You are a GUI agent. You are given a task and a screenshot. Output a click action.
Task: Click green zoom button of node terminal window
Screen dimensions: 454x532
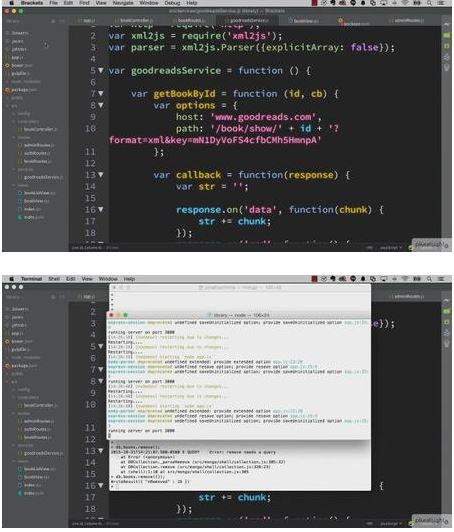point(125,315)
